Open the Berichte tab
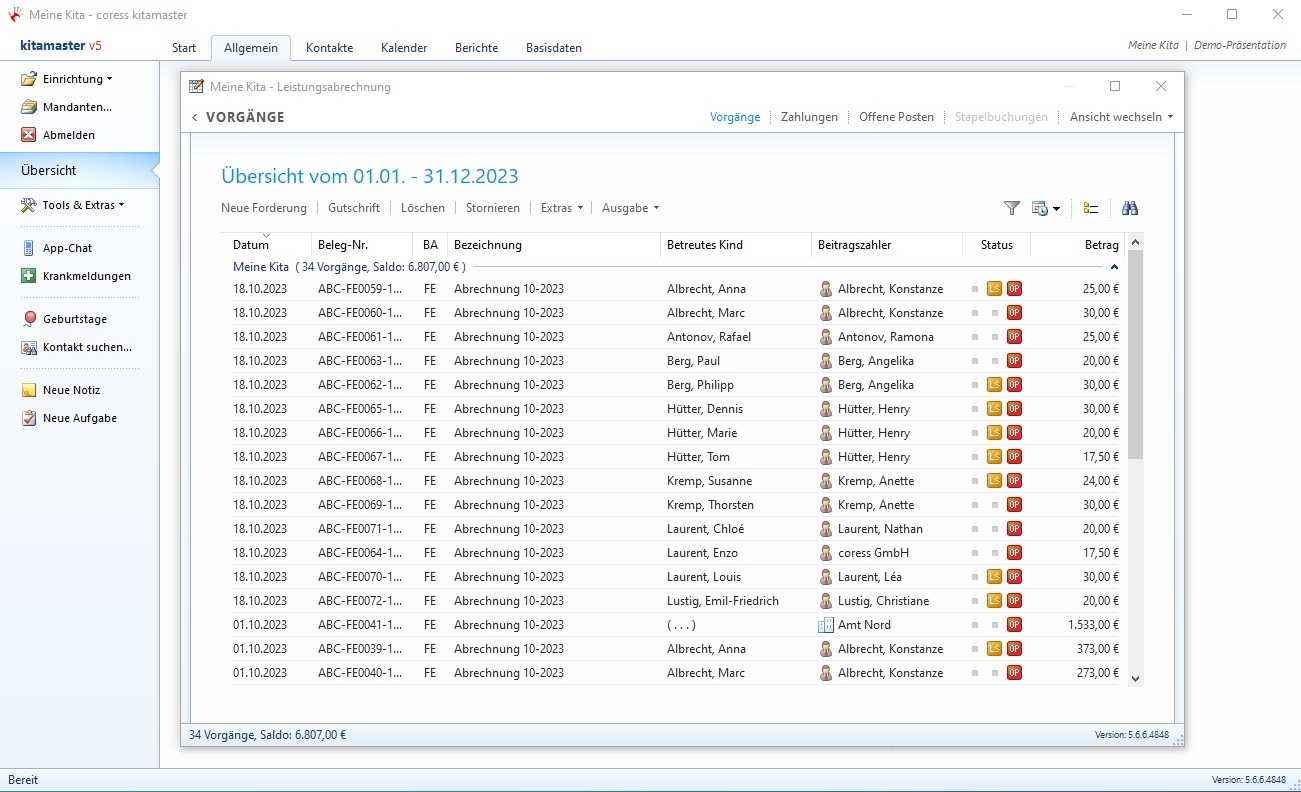The width and height of the screenshot is (1301, 792). pos(476,48)
